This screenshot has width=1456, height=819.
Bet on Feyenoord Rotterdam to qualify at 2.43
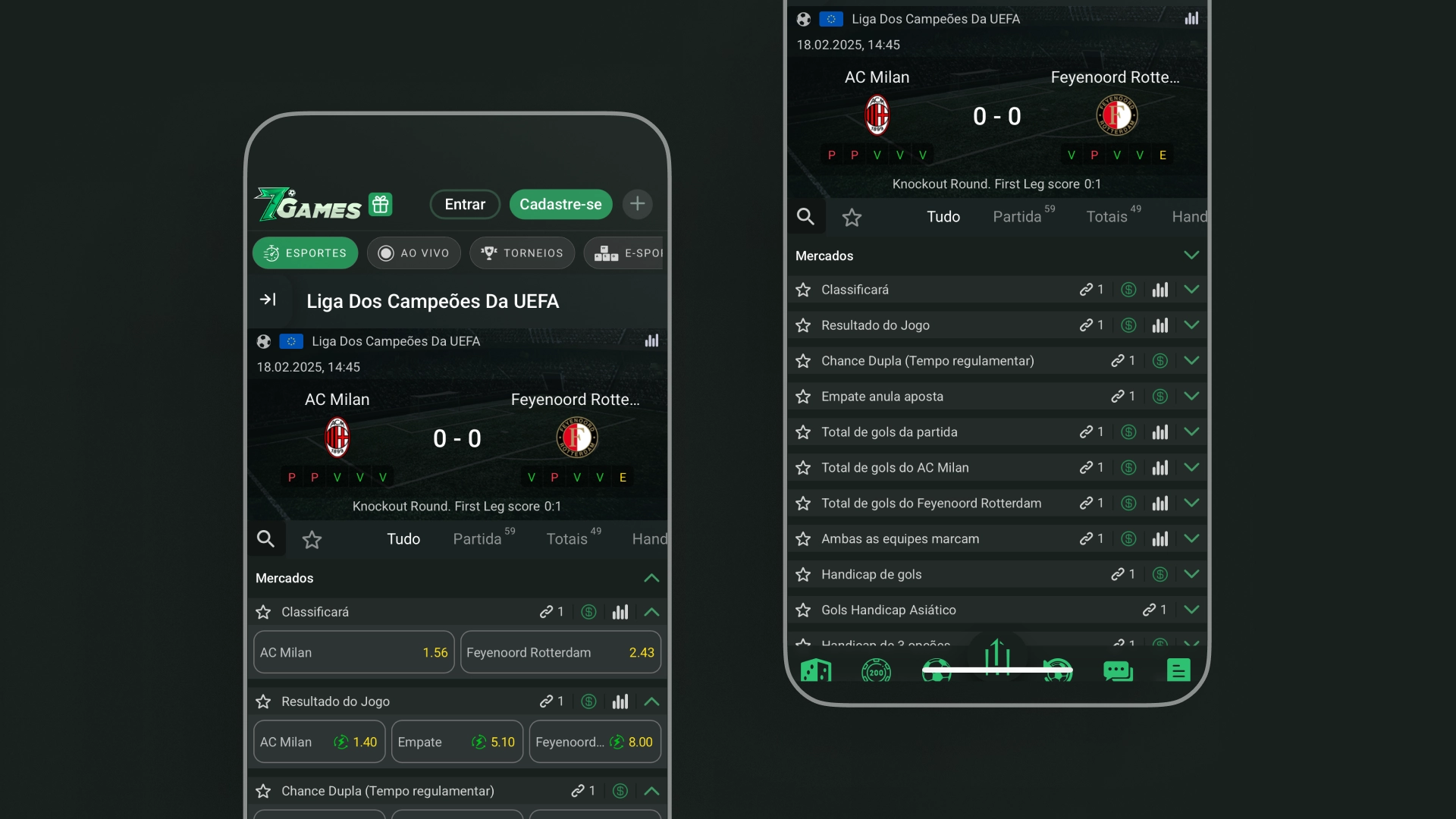[x=560, y=652]
